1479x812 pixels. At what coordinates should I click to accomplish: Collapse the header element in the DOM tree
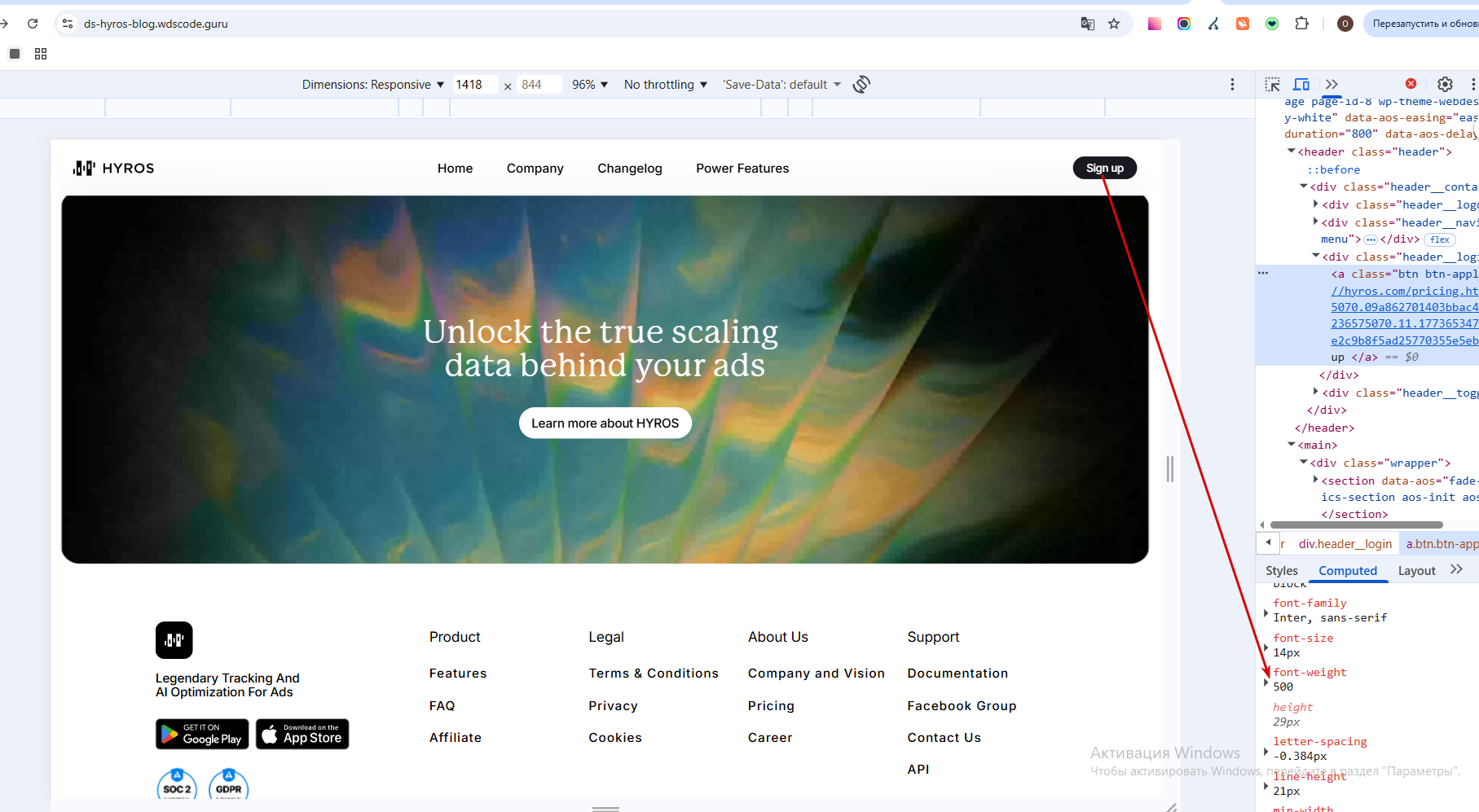click(x=1291, y=151)
